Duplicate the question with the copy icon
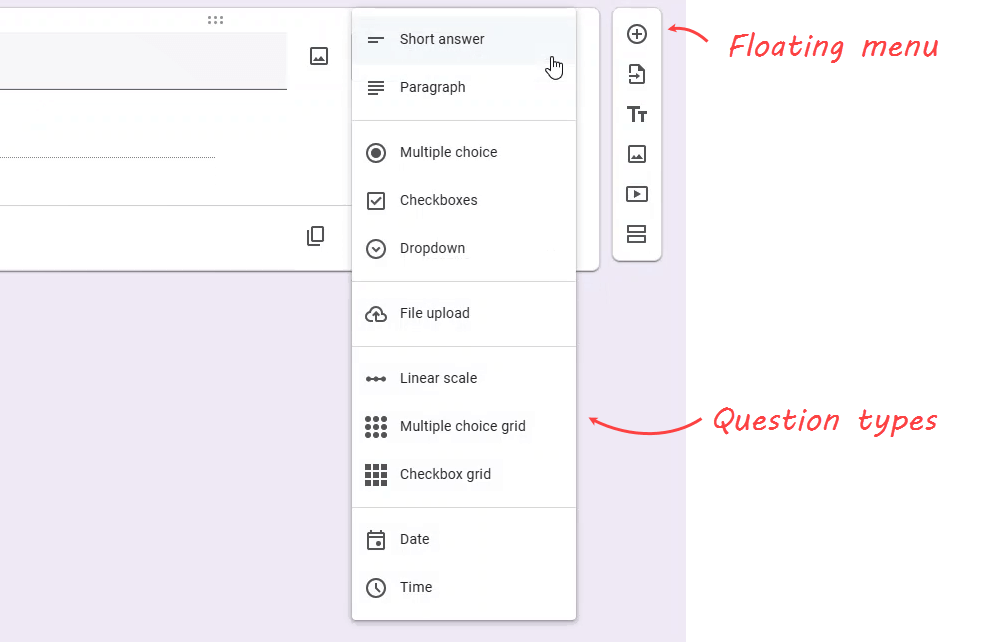1003x642 pixels. pos(315,236)
